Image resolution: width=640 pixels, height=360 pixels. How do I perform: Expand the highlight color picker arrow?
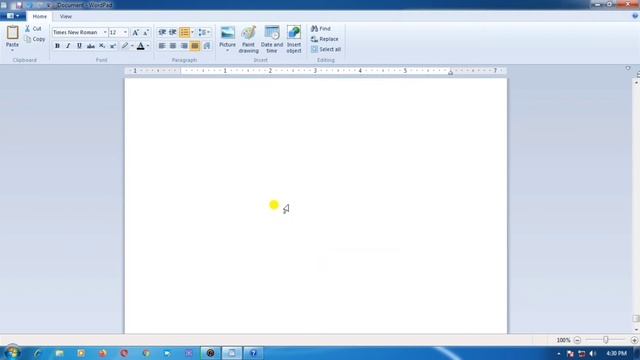point(132,46)
